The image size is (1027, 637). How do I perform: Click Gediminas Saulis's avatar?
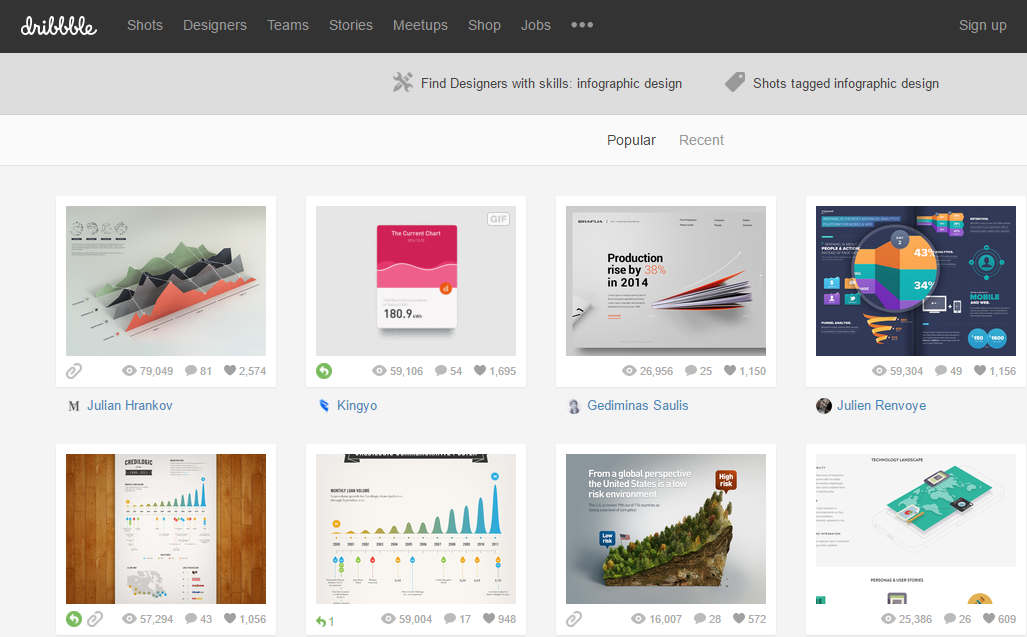(574, 406)
